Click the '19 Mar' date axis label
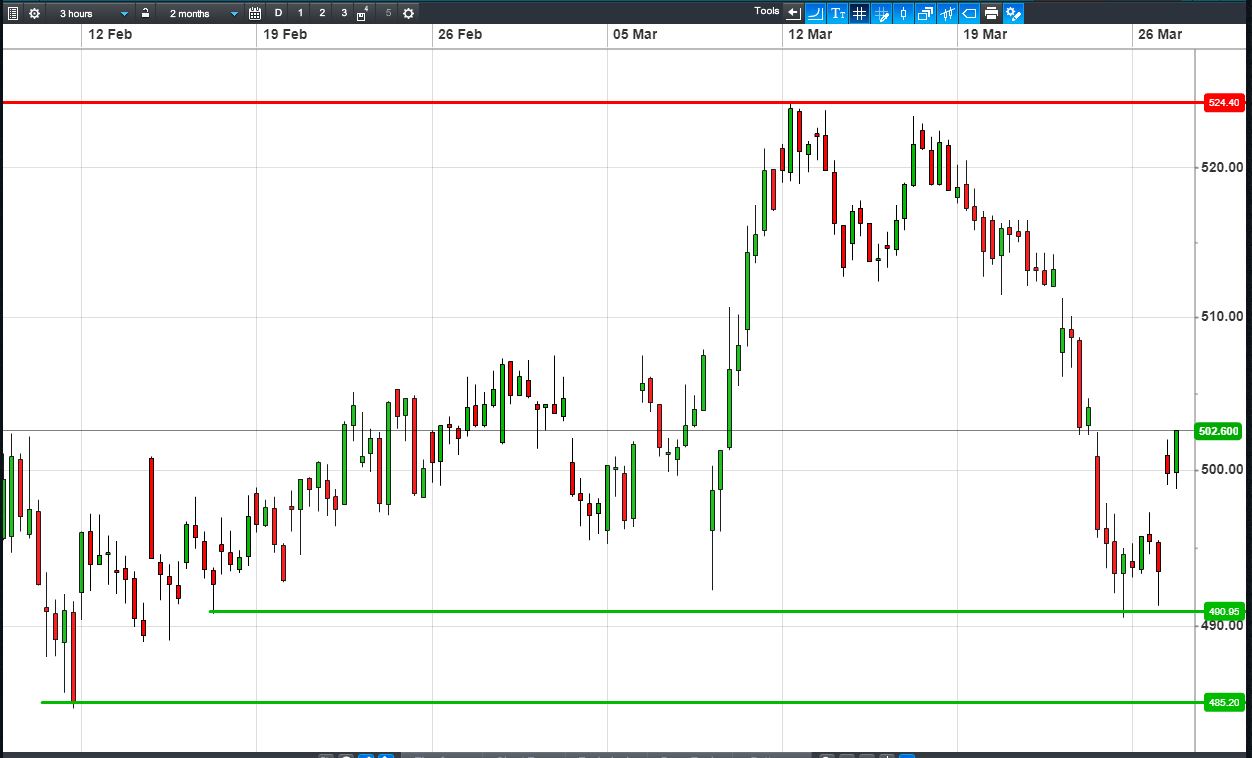 pyautogui.click(x=985, y=34)
